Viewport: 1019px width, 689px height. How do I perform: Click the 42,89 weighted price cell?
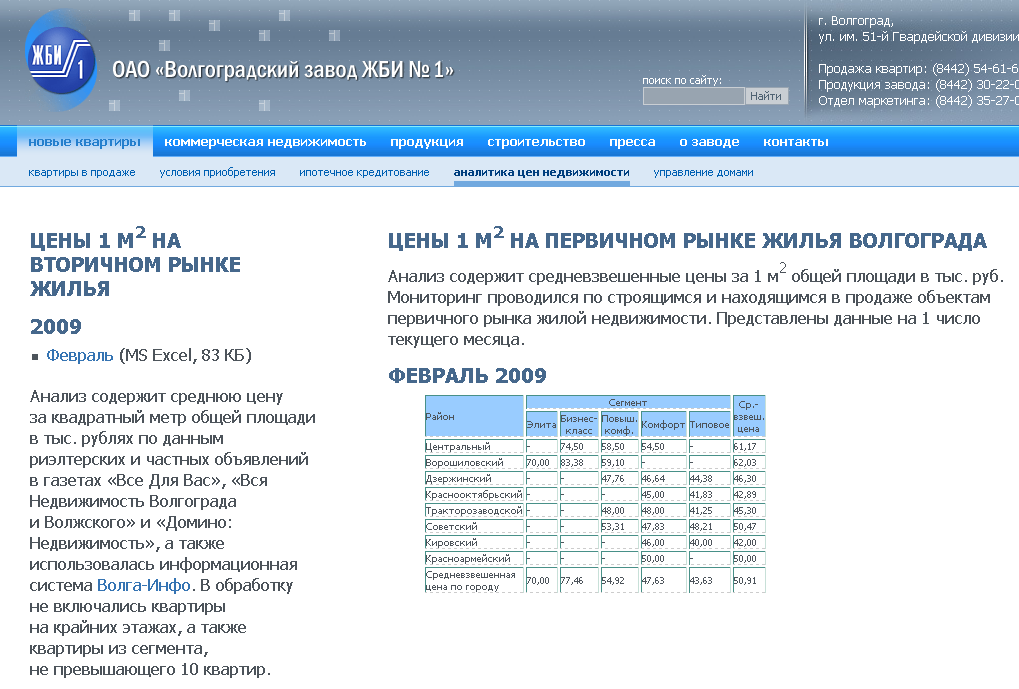point(749,495)
